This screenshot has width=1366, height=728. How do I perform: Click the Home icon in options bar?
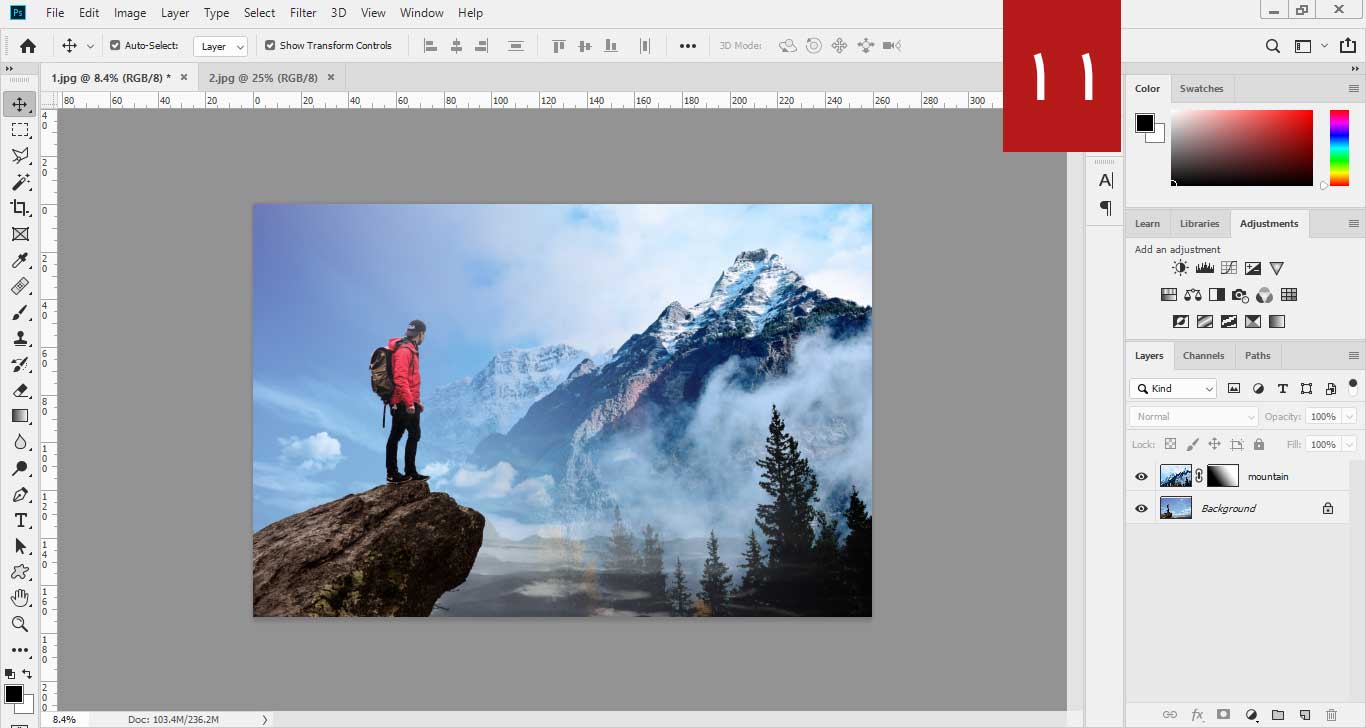(x=28, y=45)
